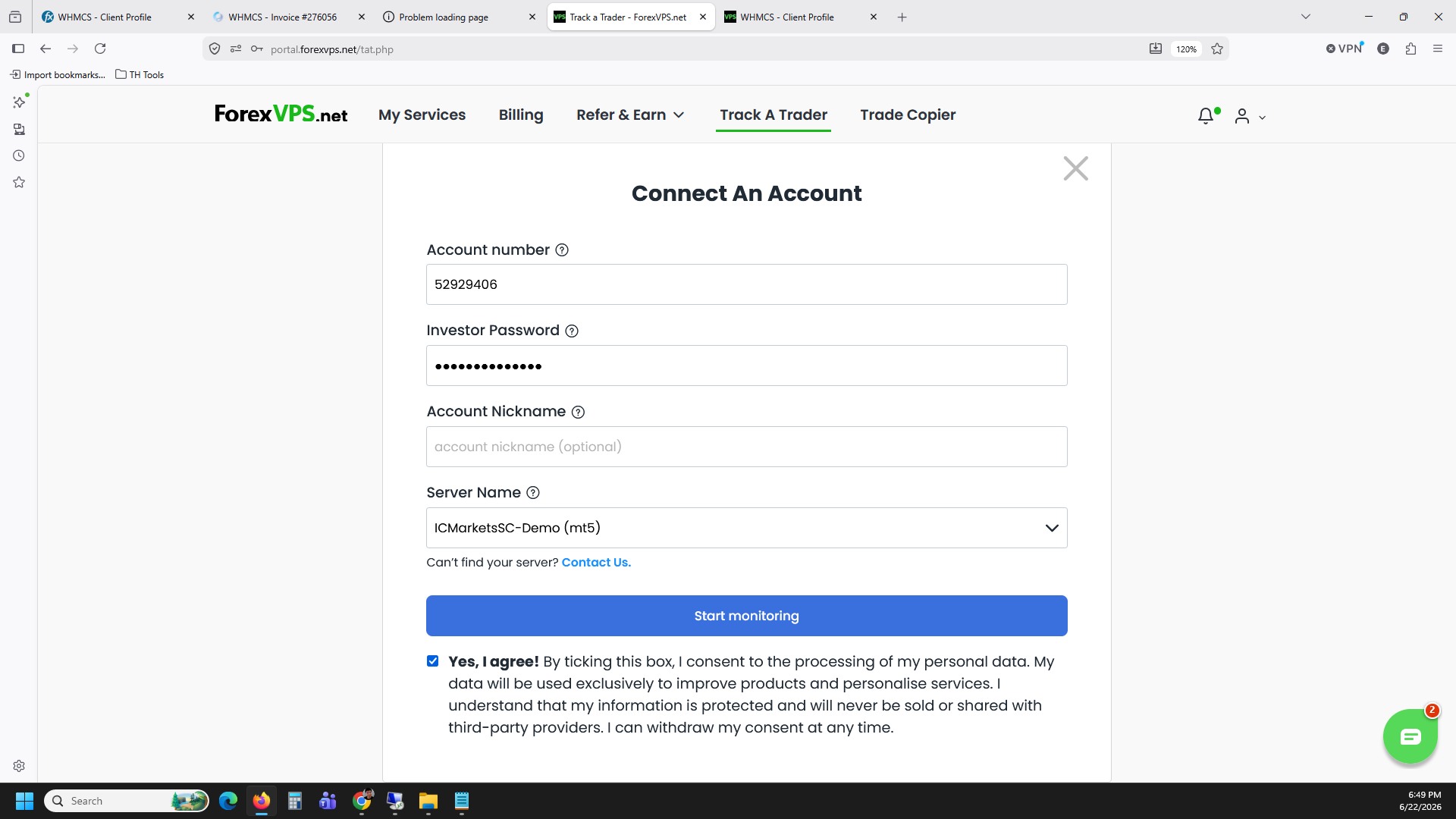Close the Track a Trader tab
Image resolution: width=1456 pixels, height=819 pixels.
tap(703, 17)
